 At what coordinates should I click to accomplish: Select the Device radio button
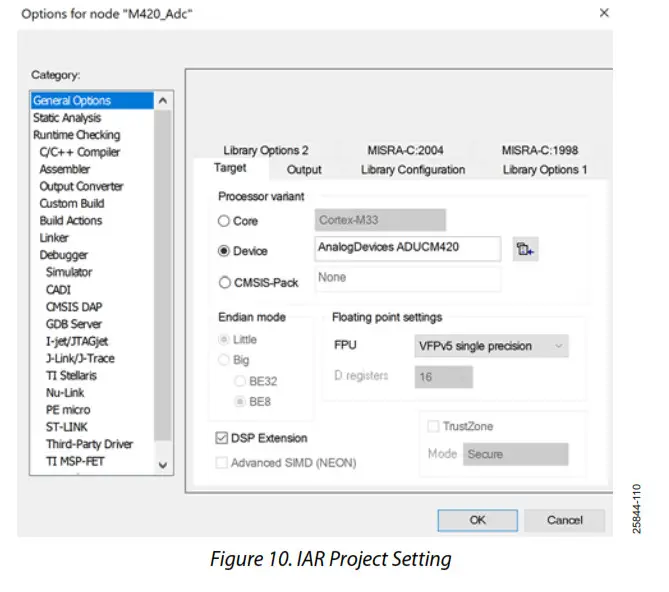(x=224, y=251)
